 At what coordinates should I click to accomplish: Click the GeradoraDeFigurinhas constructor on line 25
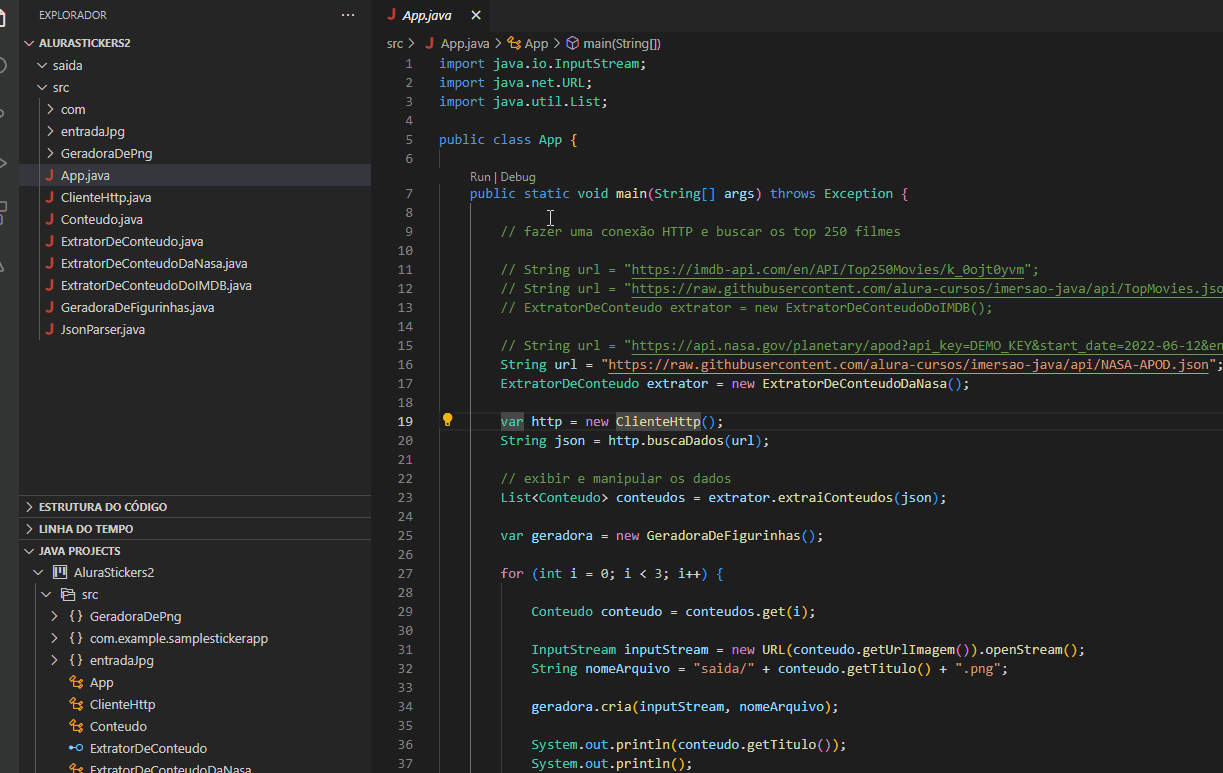coord(723,535)
